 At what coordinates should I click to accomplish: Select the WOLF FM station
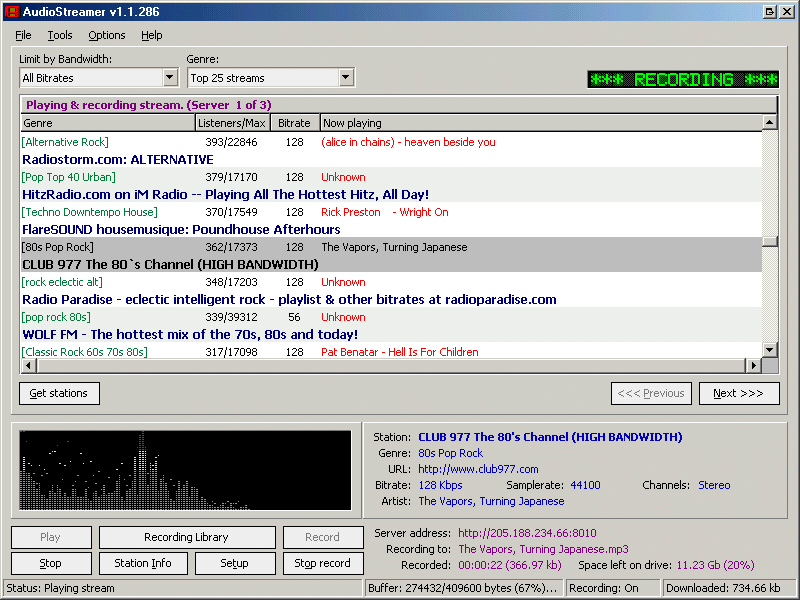click(190, 335)
